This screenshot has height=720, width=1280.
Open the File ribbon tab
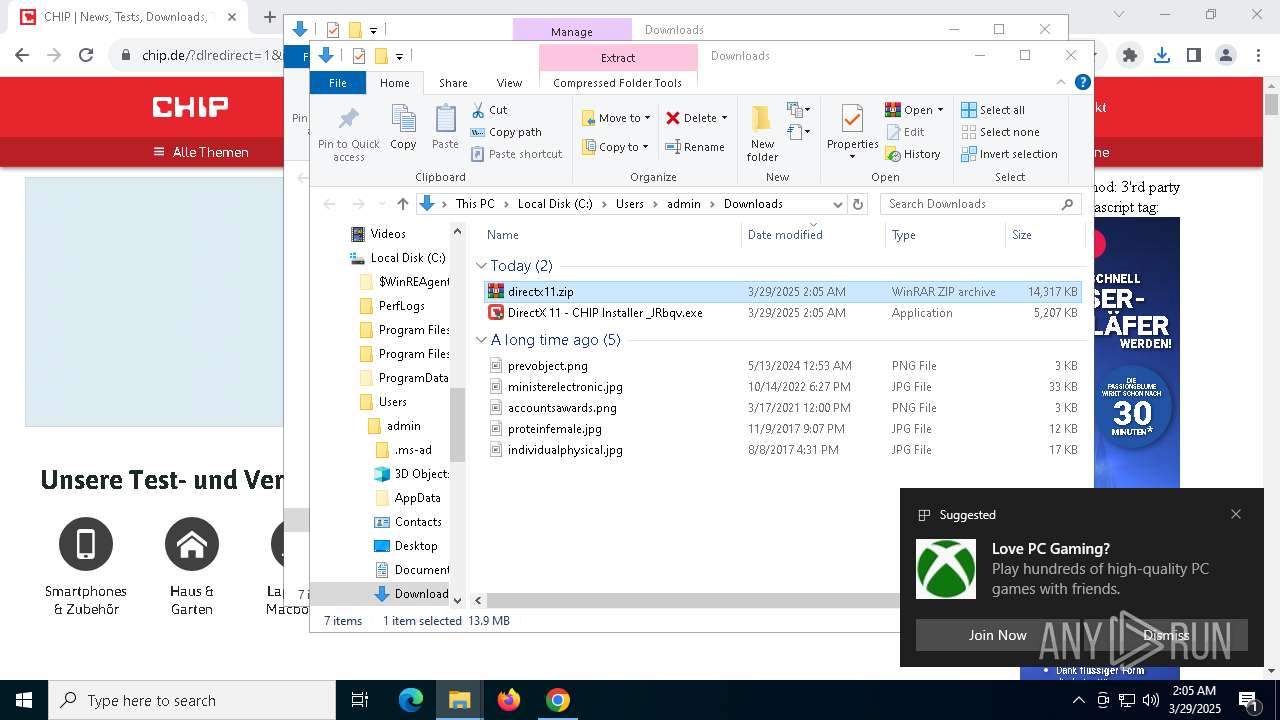(x=338, y=83)
